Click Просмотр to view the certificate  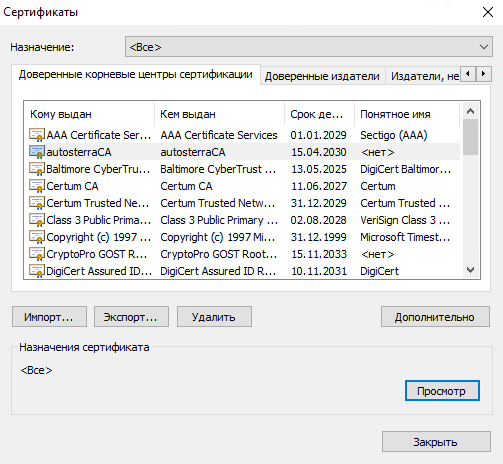(x=442, y=391)
